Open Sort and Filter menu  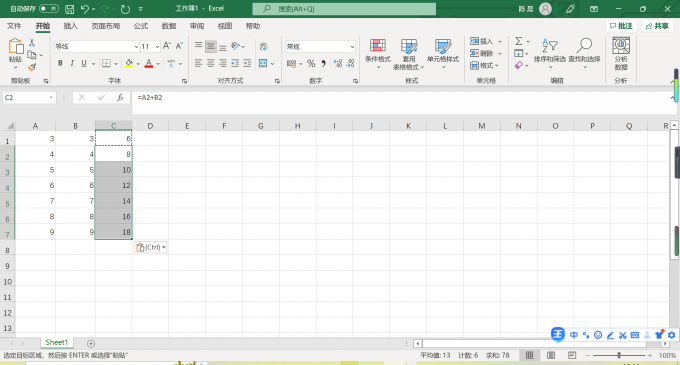[x=550, y=54]
